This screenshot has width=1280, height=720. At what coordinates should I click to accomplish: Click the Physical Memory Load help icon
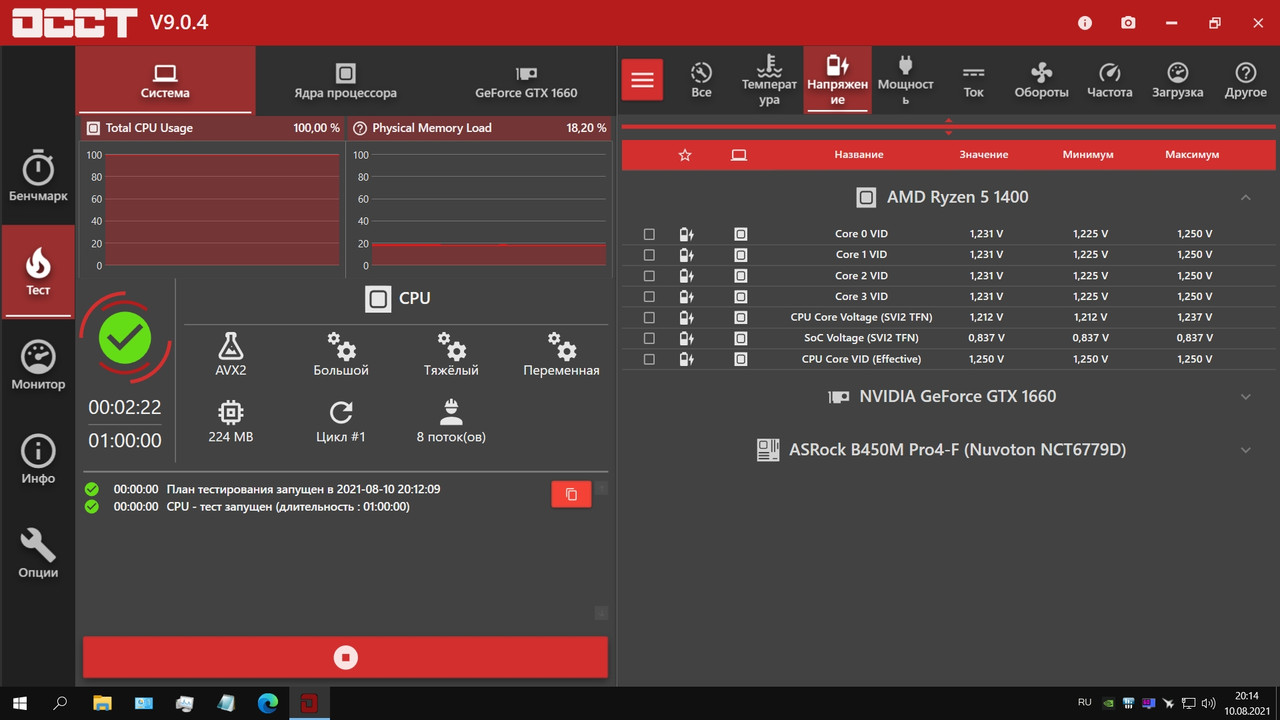(360, 128)
